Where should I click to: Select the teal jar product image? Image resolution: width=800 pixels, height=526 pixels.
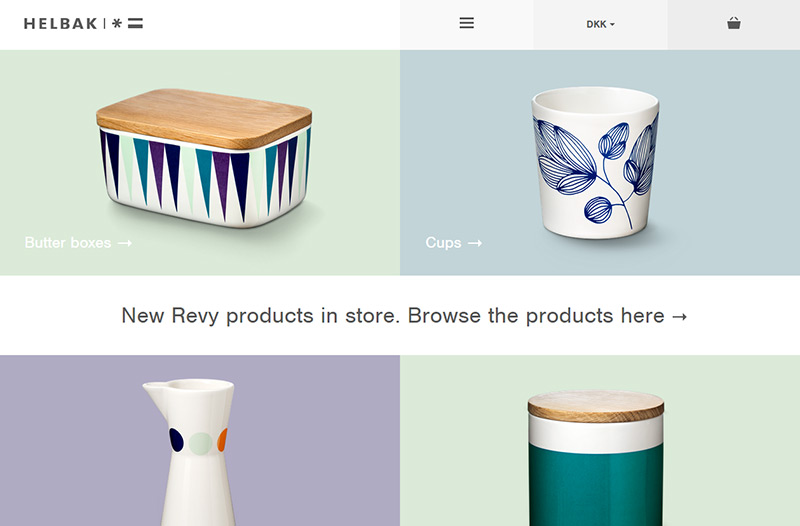[596, 459]
